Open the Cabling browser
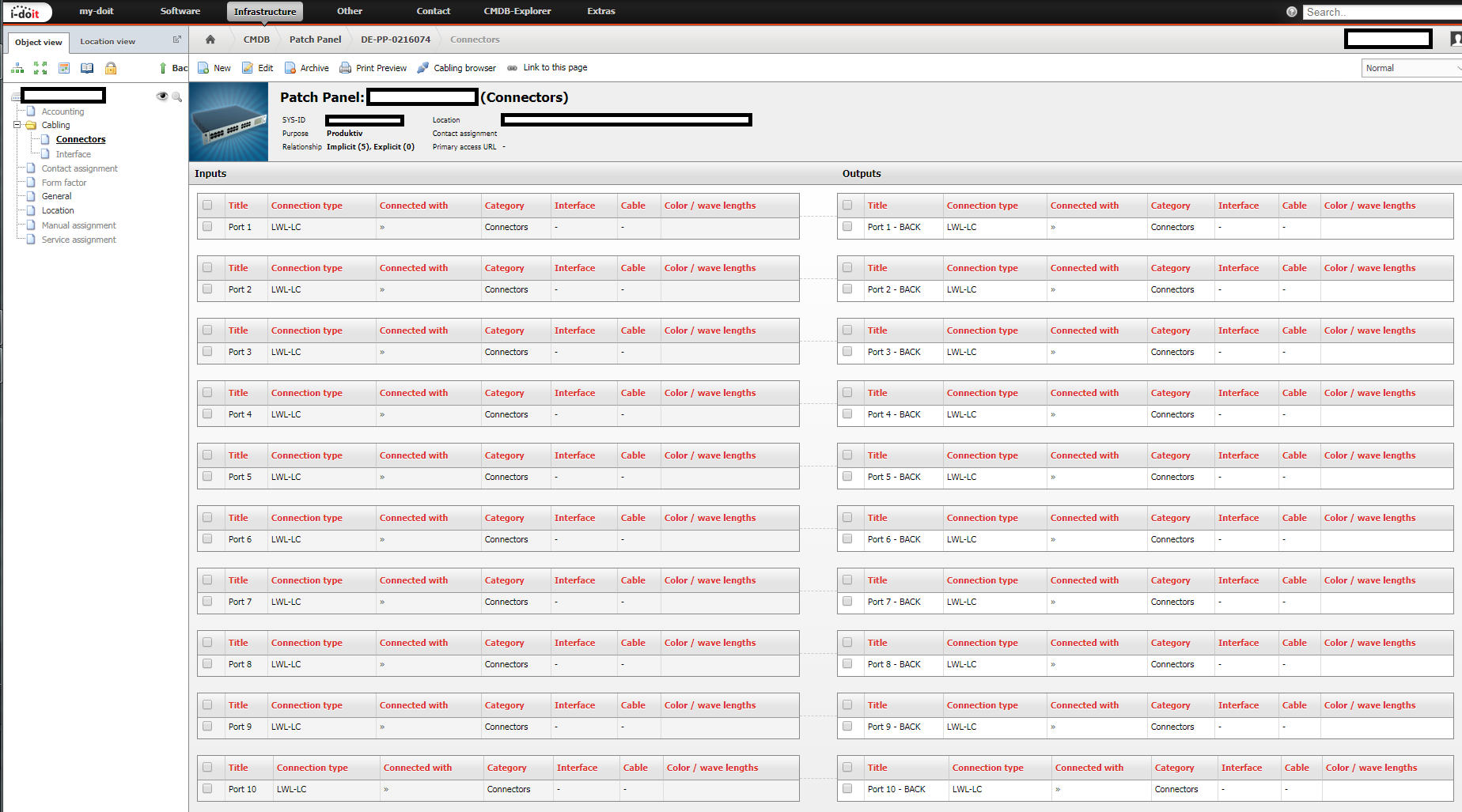This screenshot has height=812, width=1462. [x=457, y=68]
